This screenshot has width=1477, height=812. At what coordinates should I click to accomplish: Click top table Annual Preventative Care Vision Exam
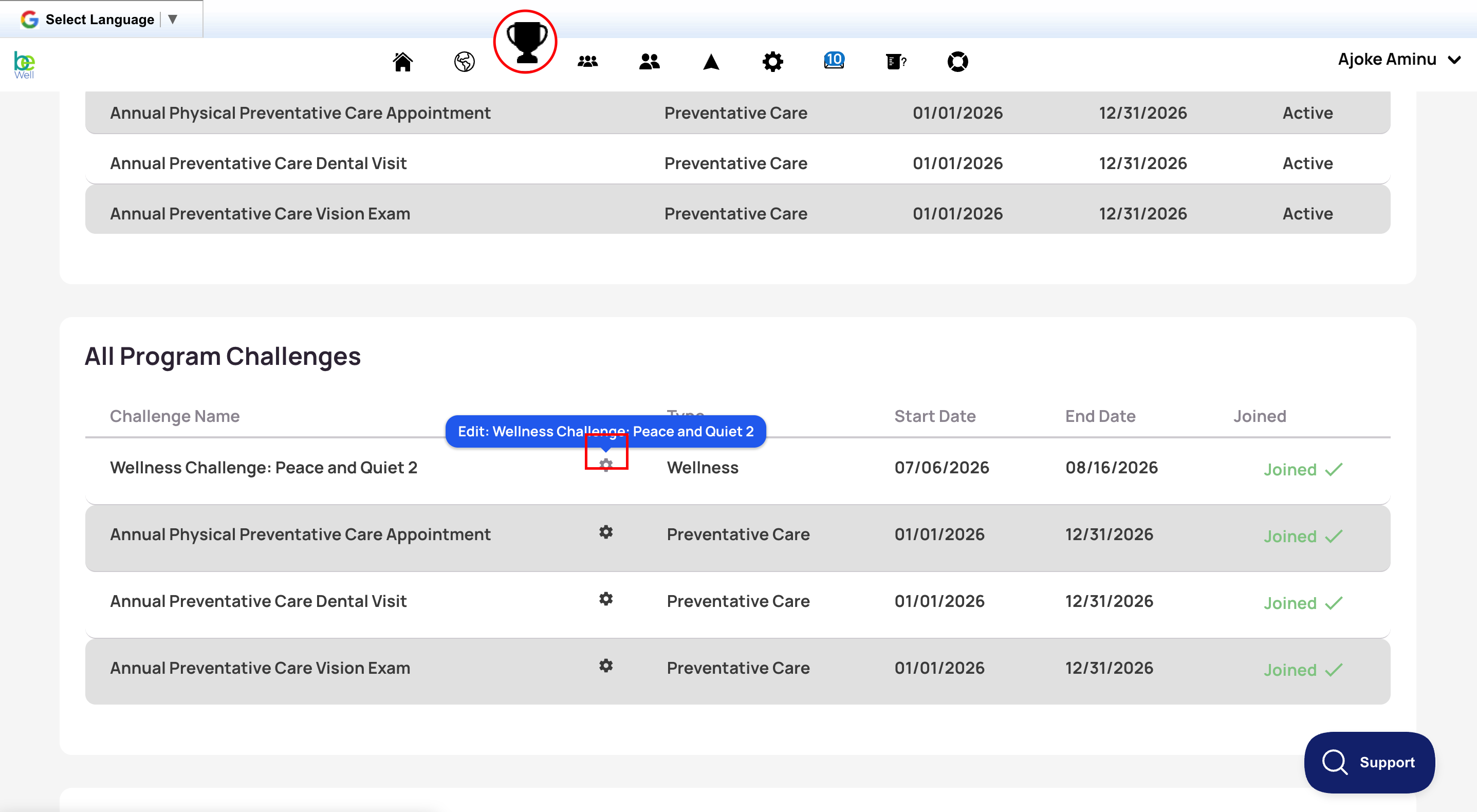click(x=261, y=213)
